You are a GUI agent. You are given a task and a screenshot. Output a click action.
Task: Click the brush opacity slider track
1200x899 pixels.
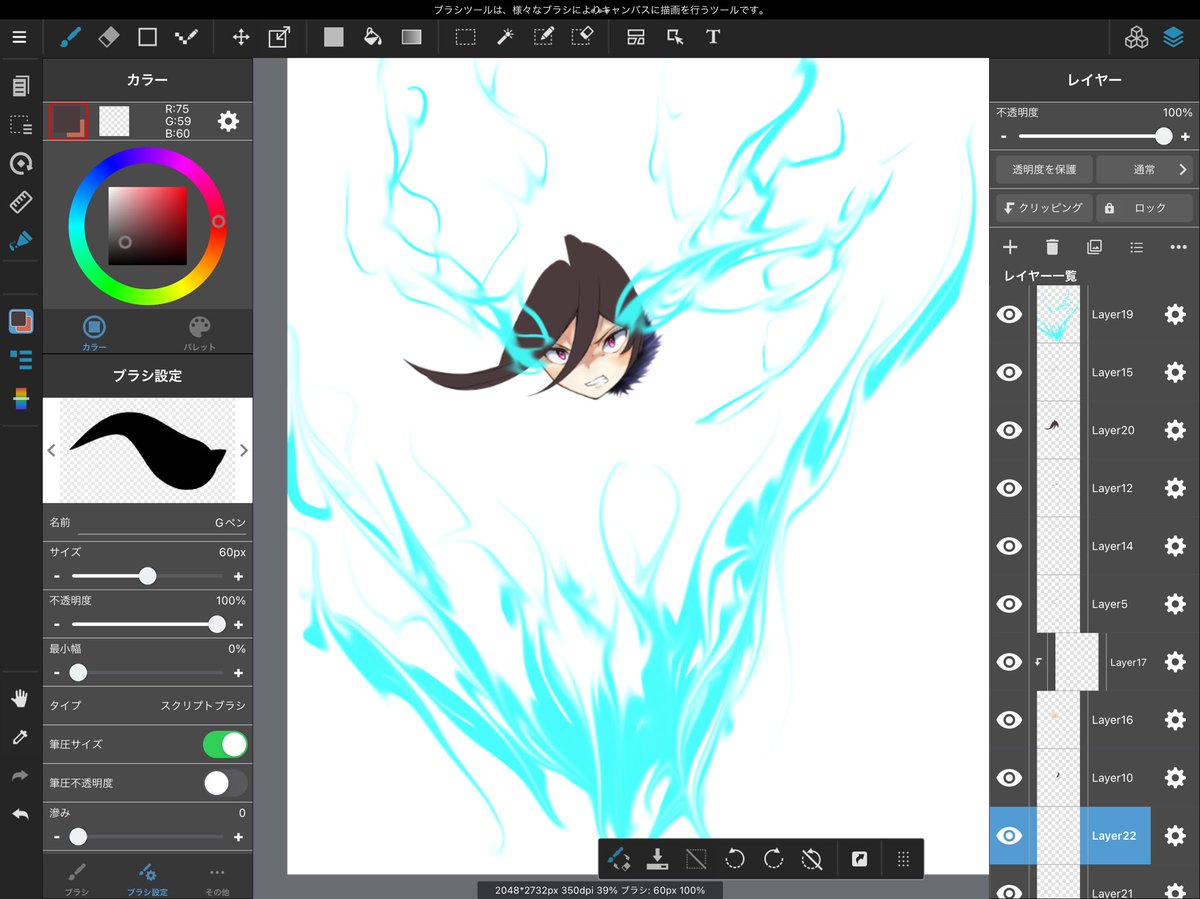click(147, 624)
